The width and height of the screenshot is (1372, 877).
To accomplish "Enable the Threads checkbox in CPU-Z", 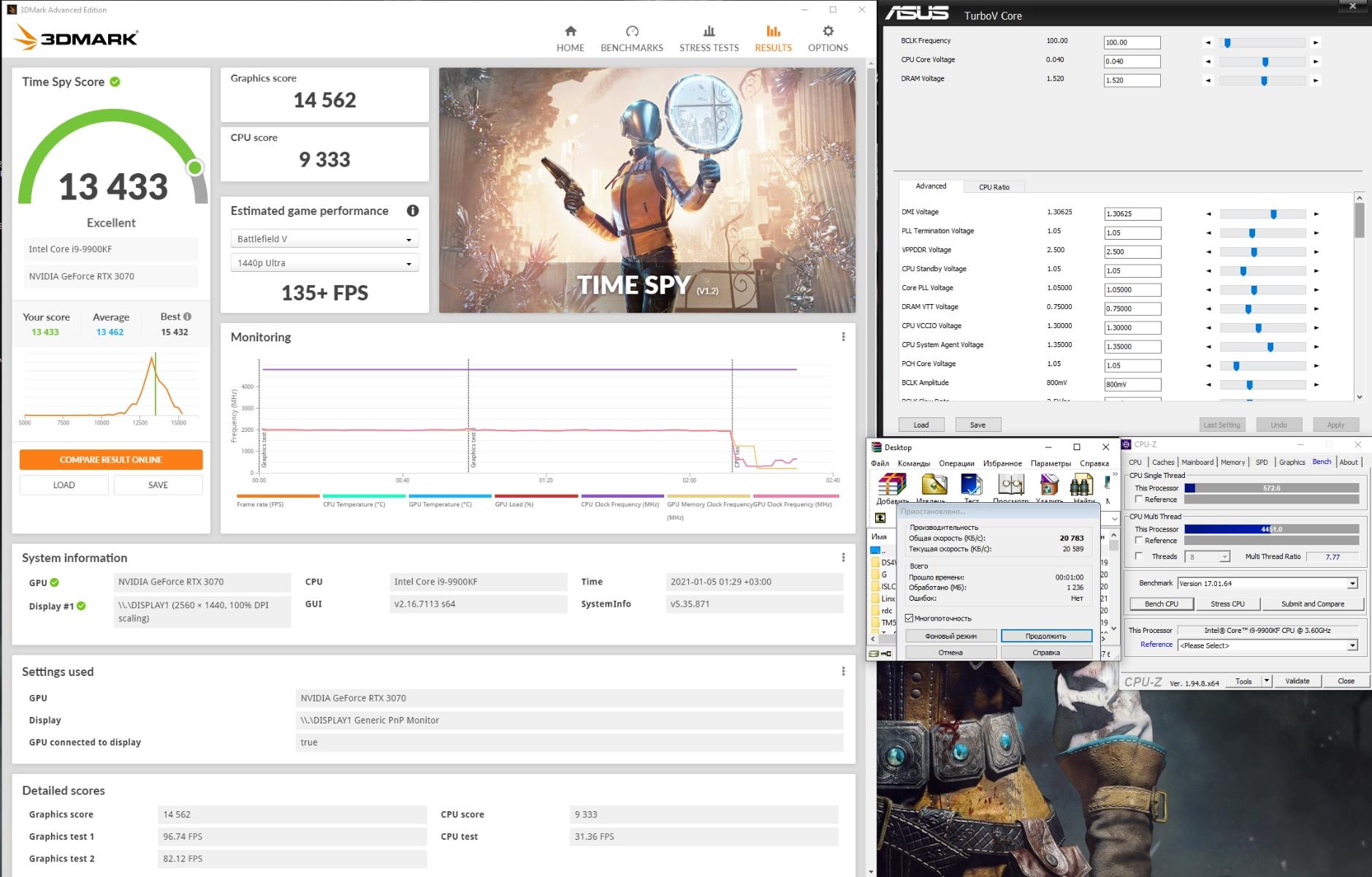I will tap(1138, 556).
